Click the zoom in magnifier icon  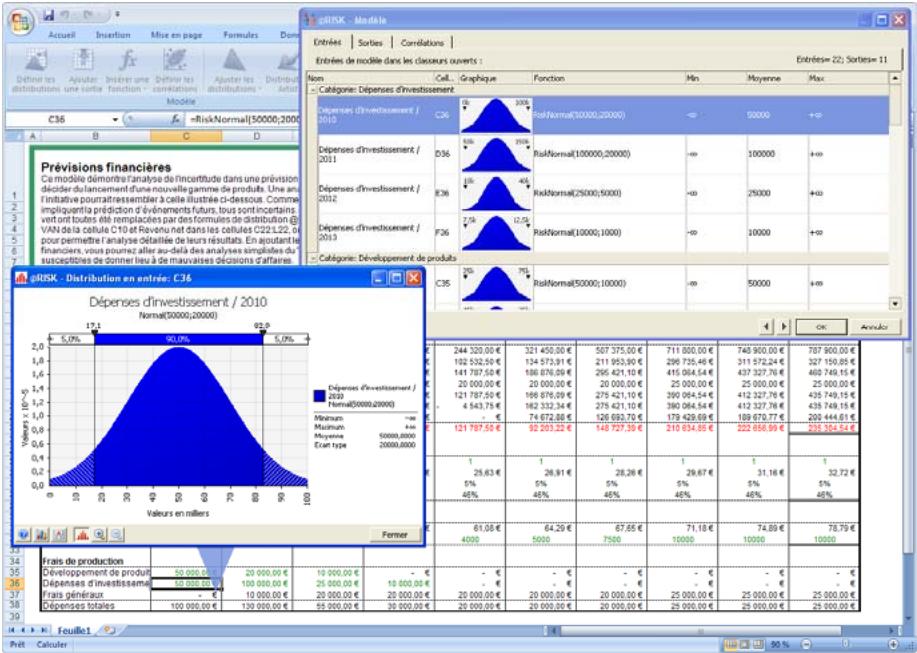tap(99, 535)
